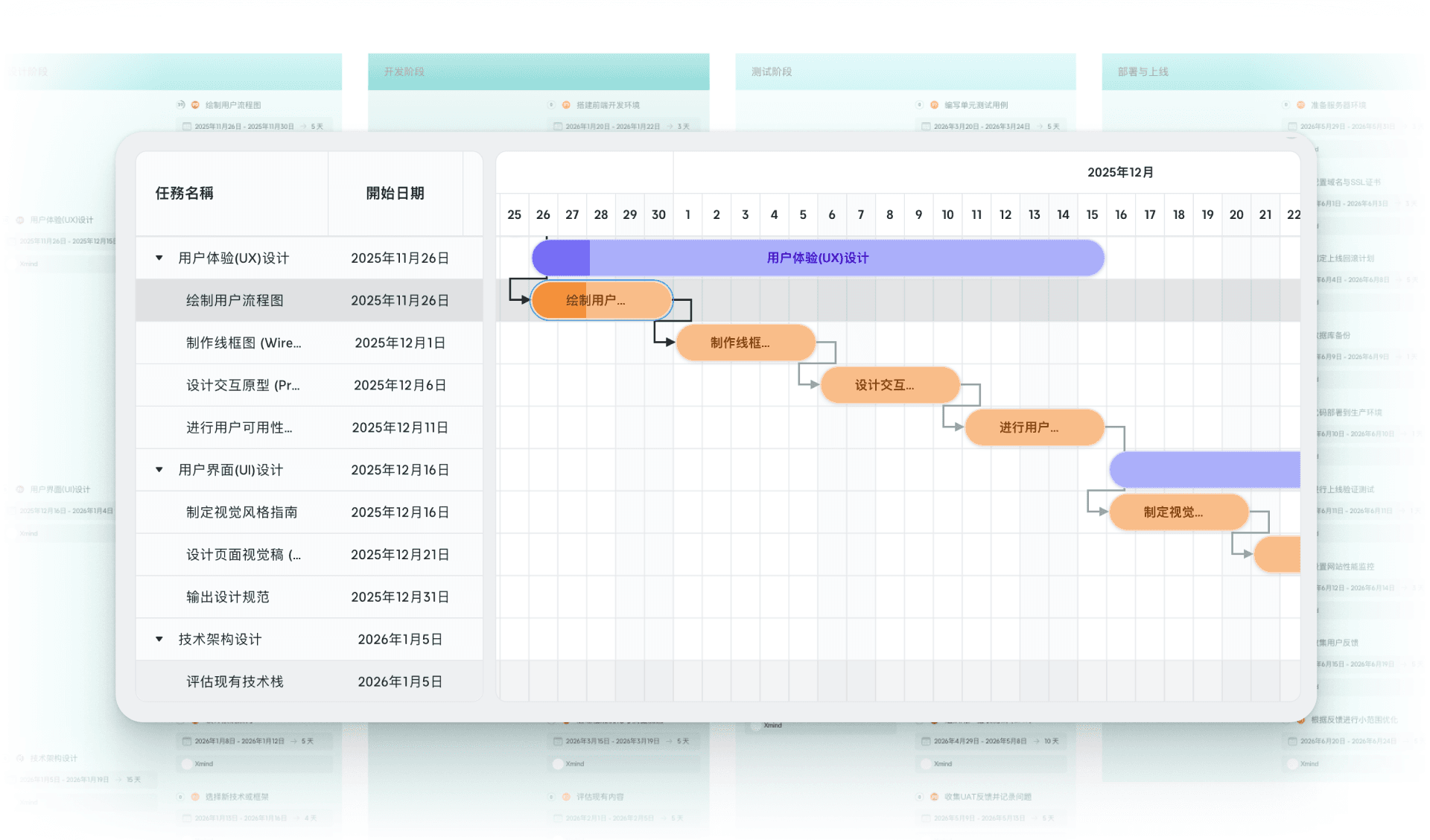
Task: Collapse the 用户体验(UX)设计 task group
Action: (159, 258)
